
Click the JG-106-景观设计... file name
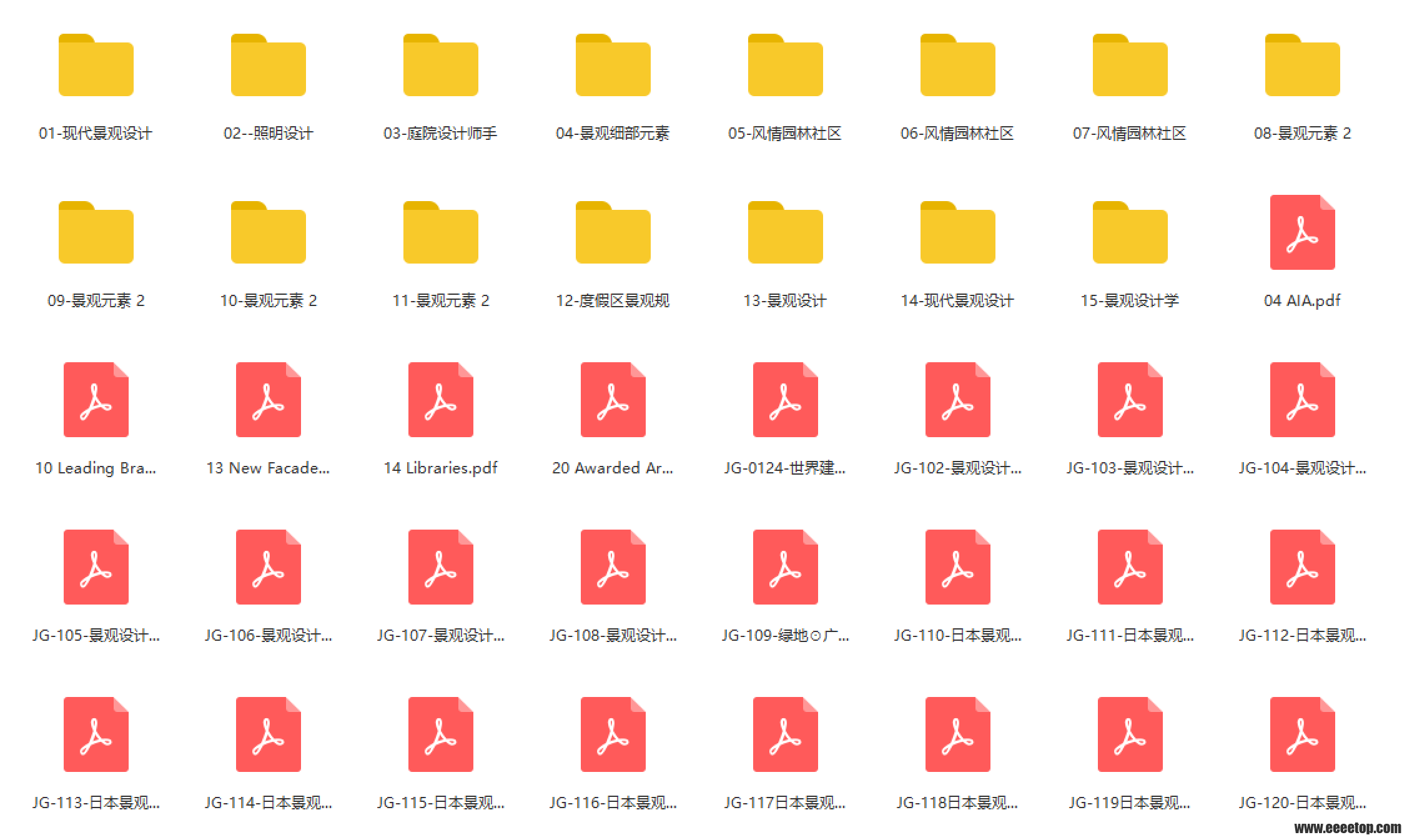(x=268, y=635)
